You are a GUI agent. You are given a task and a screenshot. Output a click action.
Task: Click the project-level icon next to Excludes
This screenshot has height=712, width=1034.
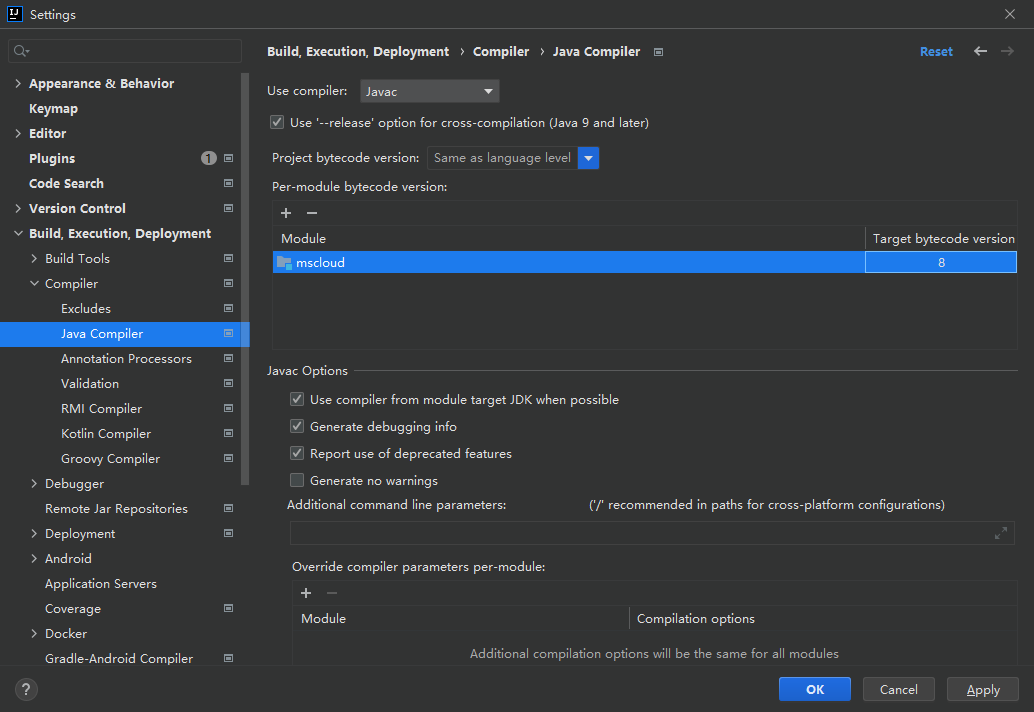228,309
